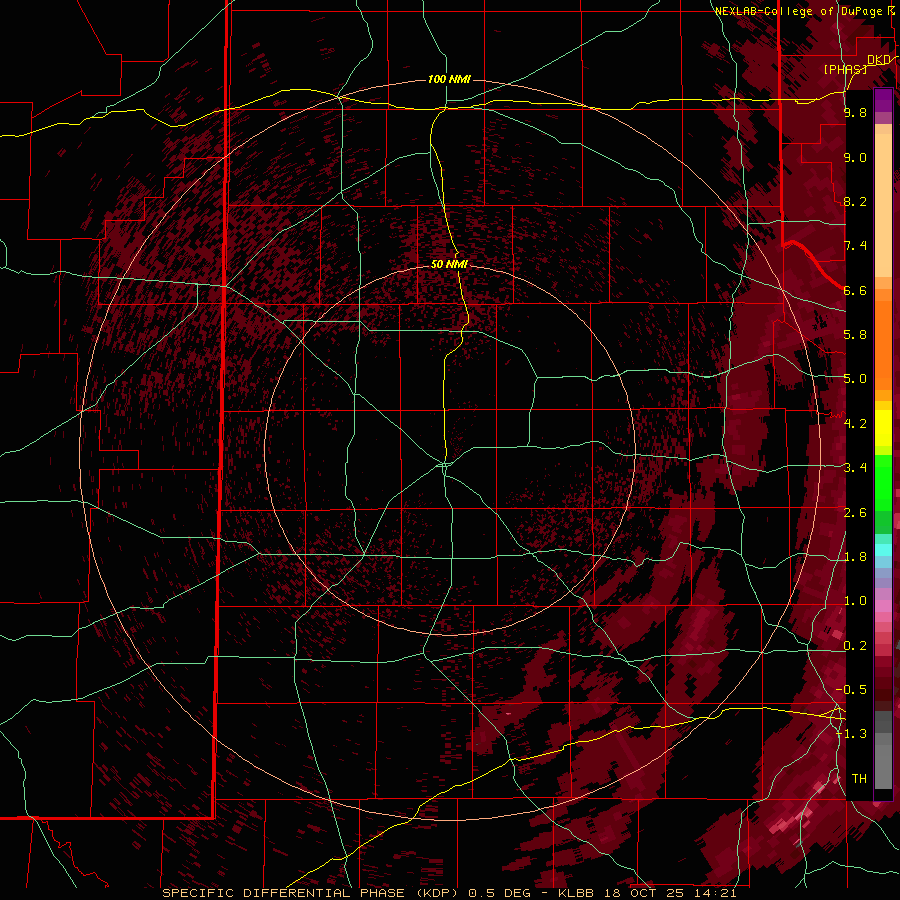Click the [PHAS] units label
The height and width of the screenshot is (900, 900).
click(845, 69)
